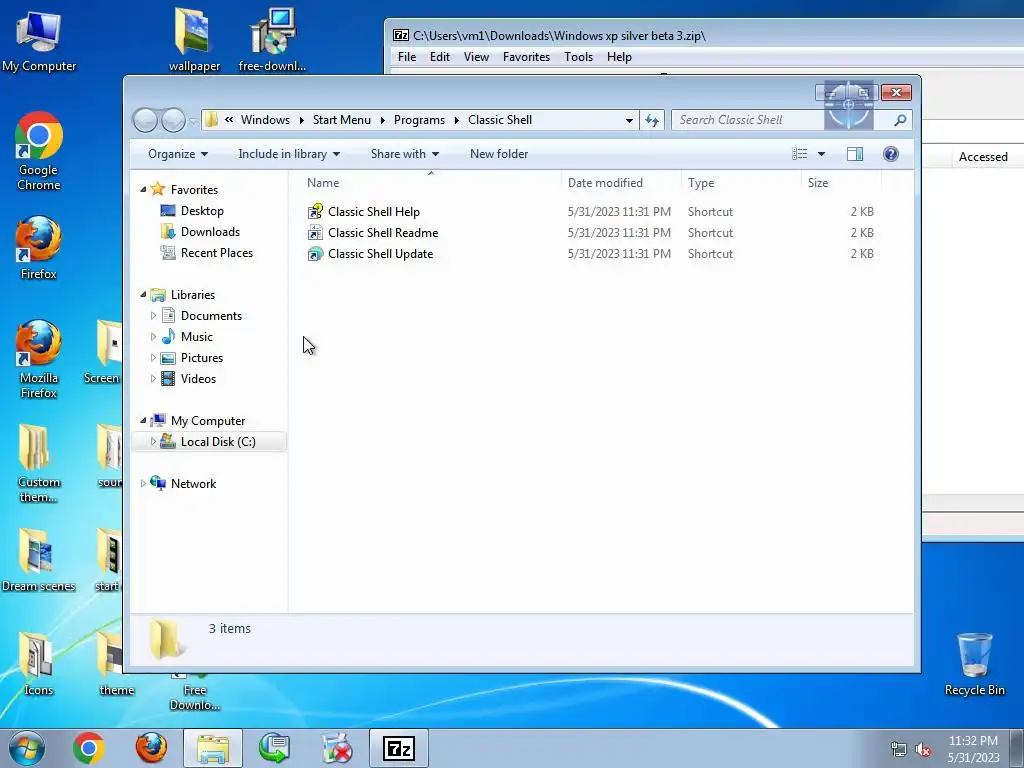The height and width of the screenshot is (768, 1024).
Task: Select the Pictures library
Action: point(202,358)
